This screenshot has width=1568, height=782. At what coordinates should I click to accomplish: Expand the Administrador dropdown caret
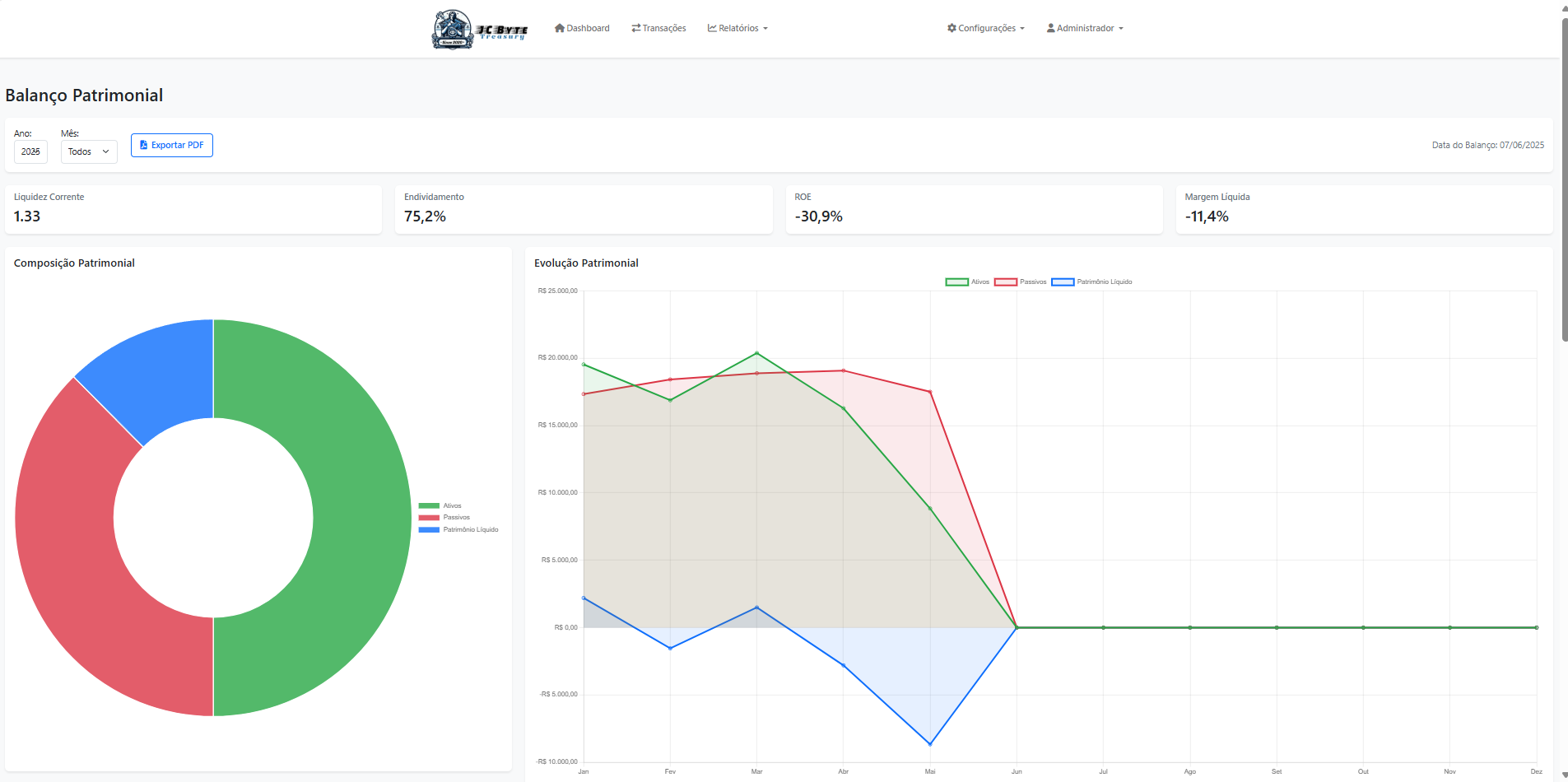click(1121, 29)
